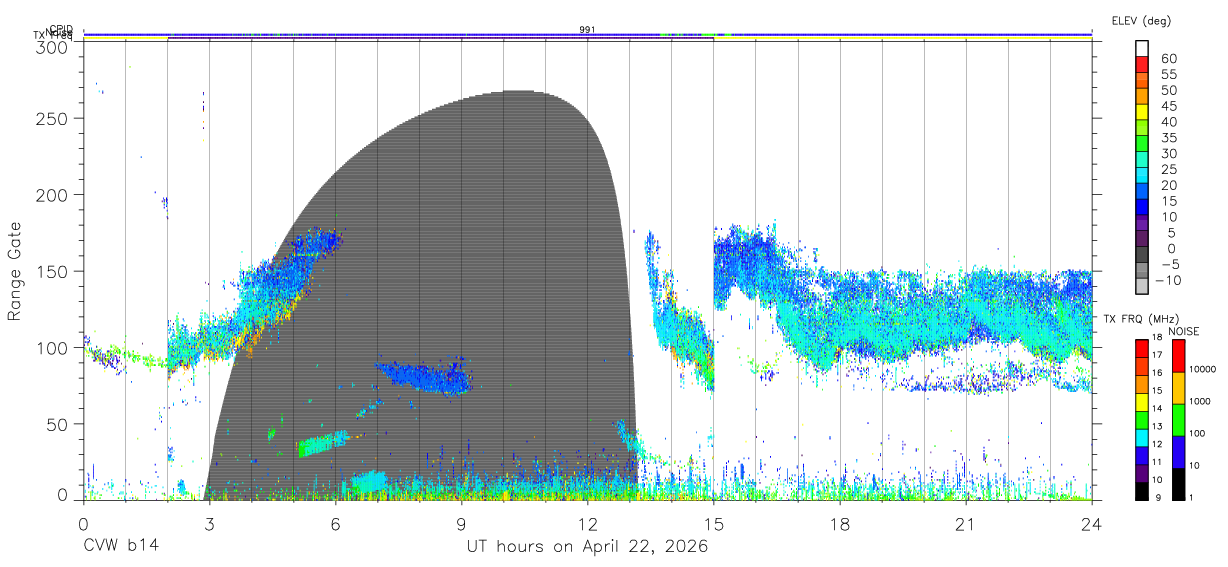
Task: Click the '55' value in ELEV legend
Action: point(1168,74)
